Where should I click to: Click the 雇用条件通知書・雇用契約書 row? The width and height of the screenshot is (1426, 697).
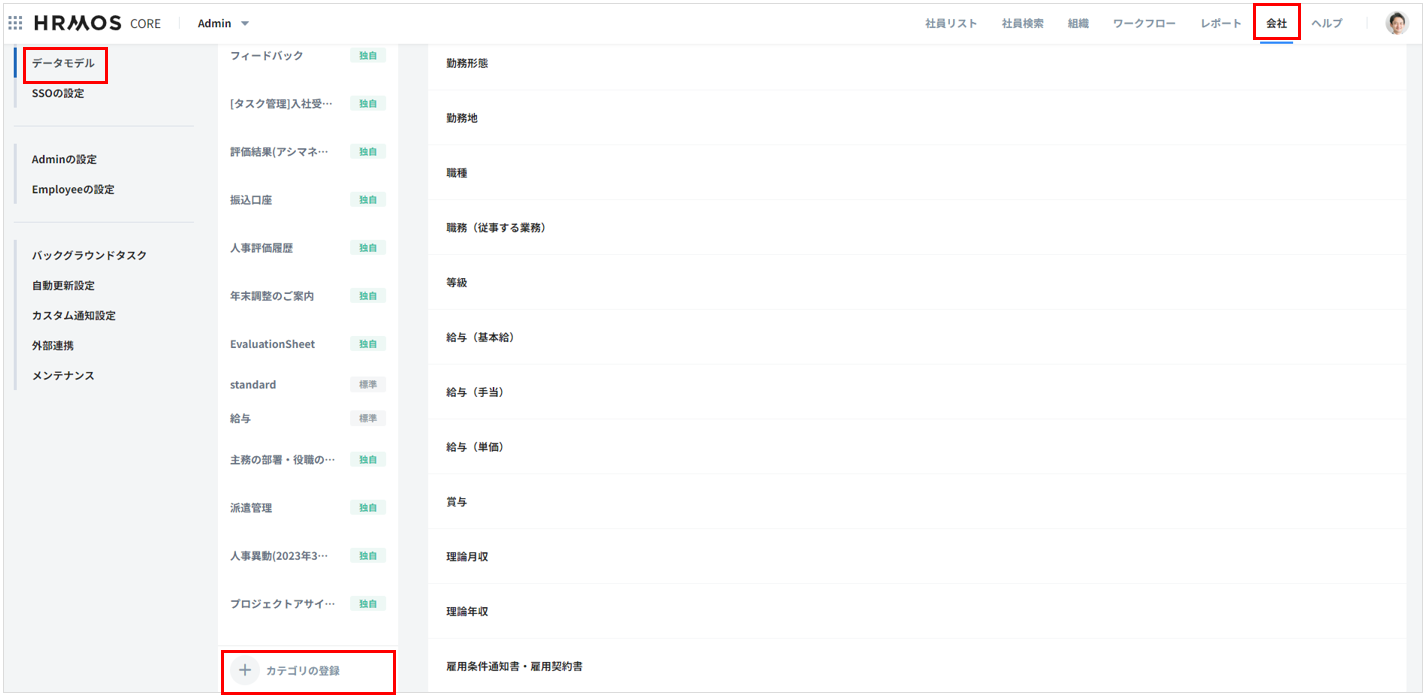pyautogui.click(x=514, y=666)
